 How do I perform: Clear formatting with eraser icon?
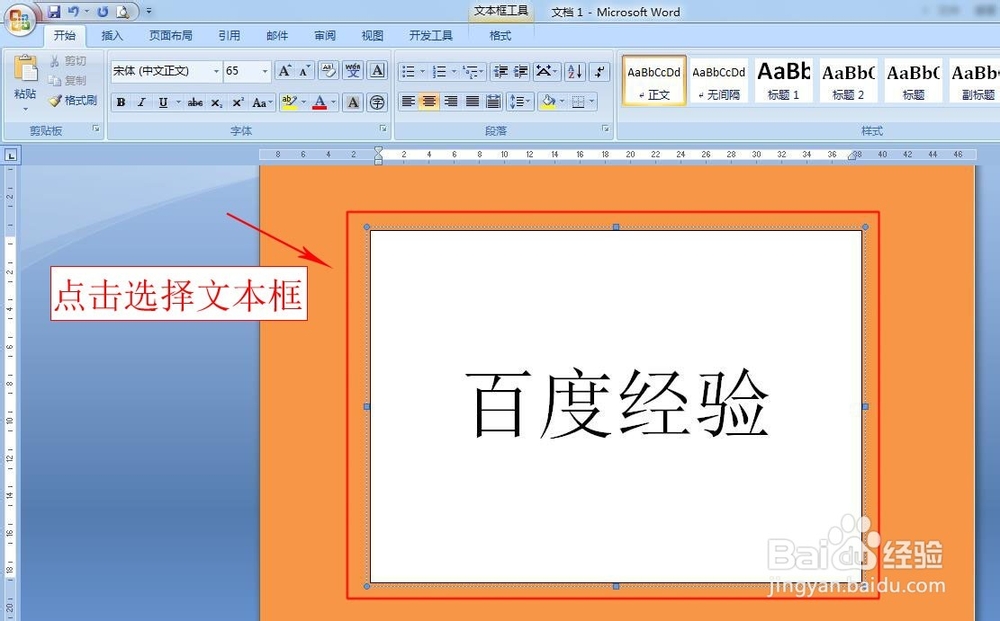point(328,71)
